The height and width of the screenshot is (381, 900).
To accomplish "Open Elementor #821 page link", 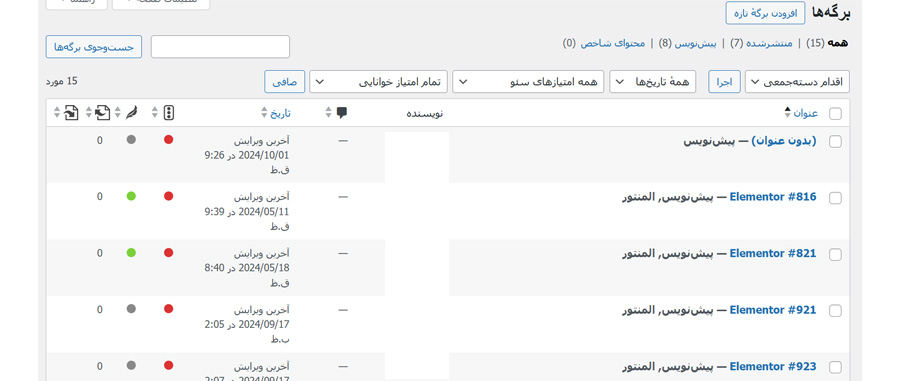I will (773, 253).
